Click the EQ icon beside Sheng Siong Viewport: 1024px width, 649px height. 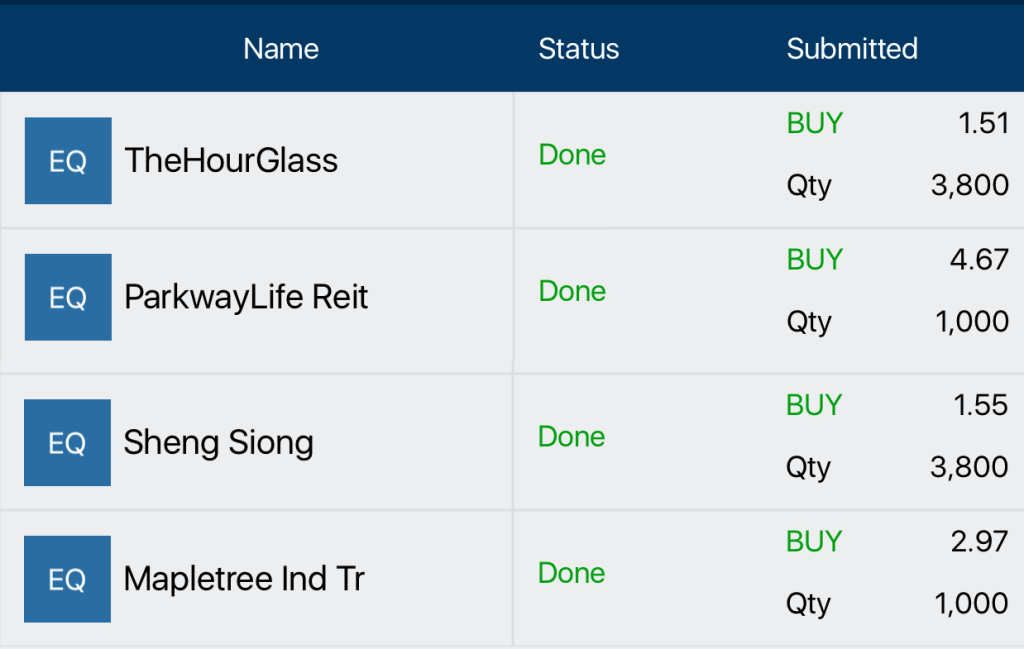67,443
